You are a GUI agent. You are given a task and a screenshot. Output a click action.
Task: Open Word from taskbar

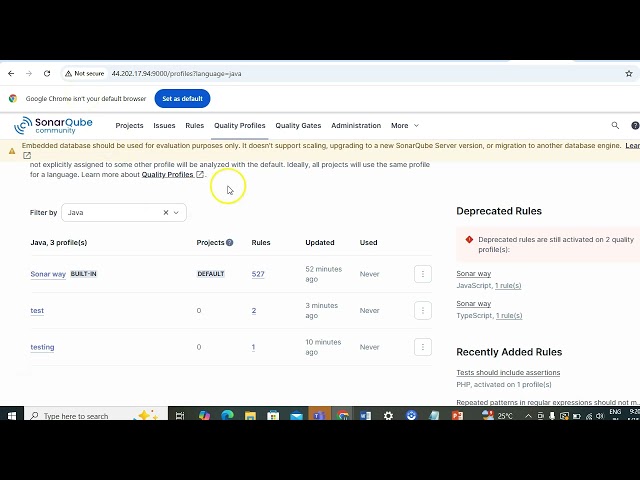pyautogui.click(x=365, y=416)
